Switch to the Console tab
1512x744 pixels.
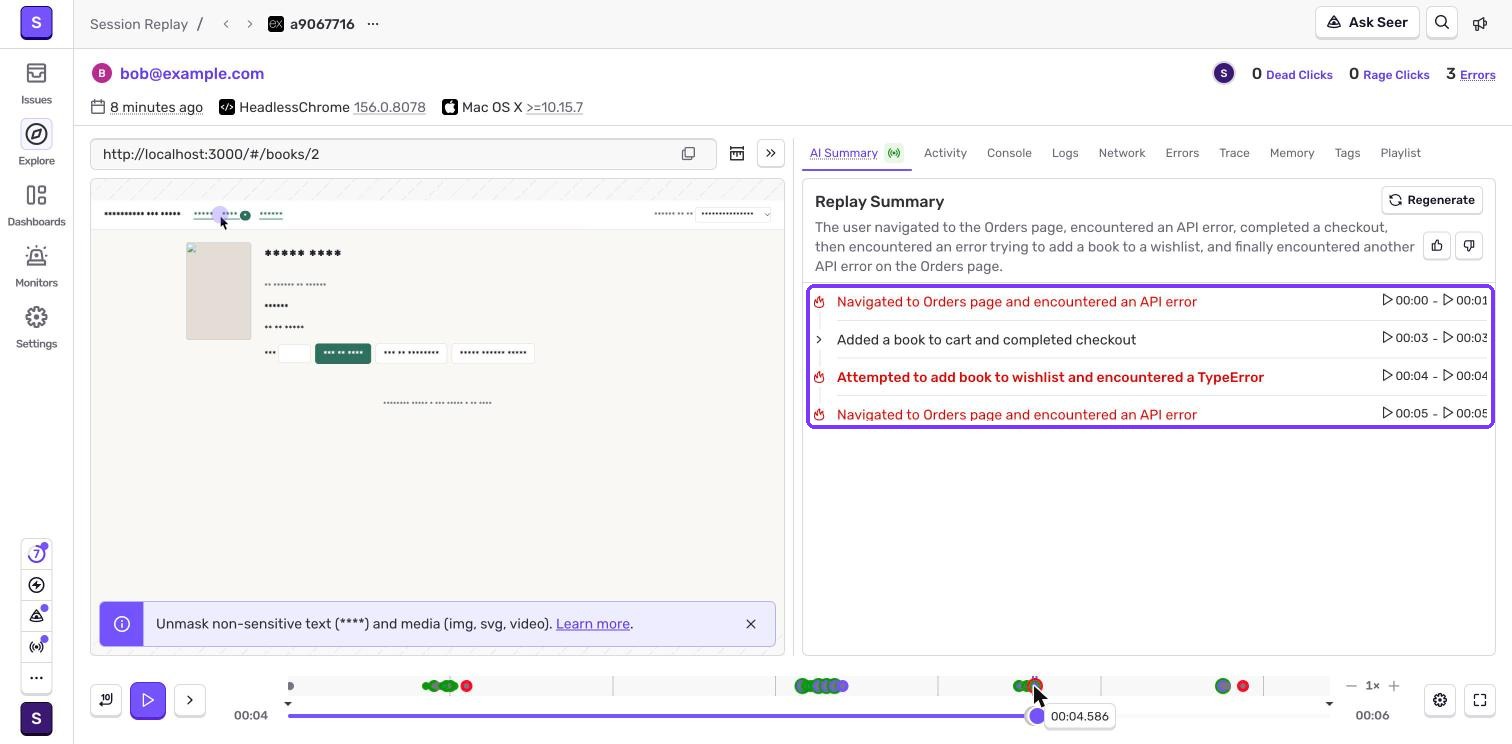pyautogui.click(x=1009, y=153)
